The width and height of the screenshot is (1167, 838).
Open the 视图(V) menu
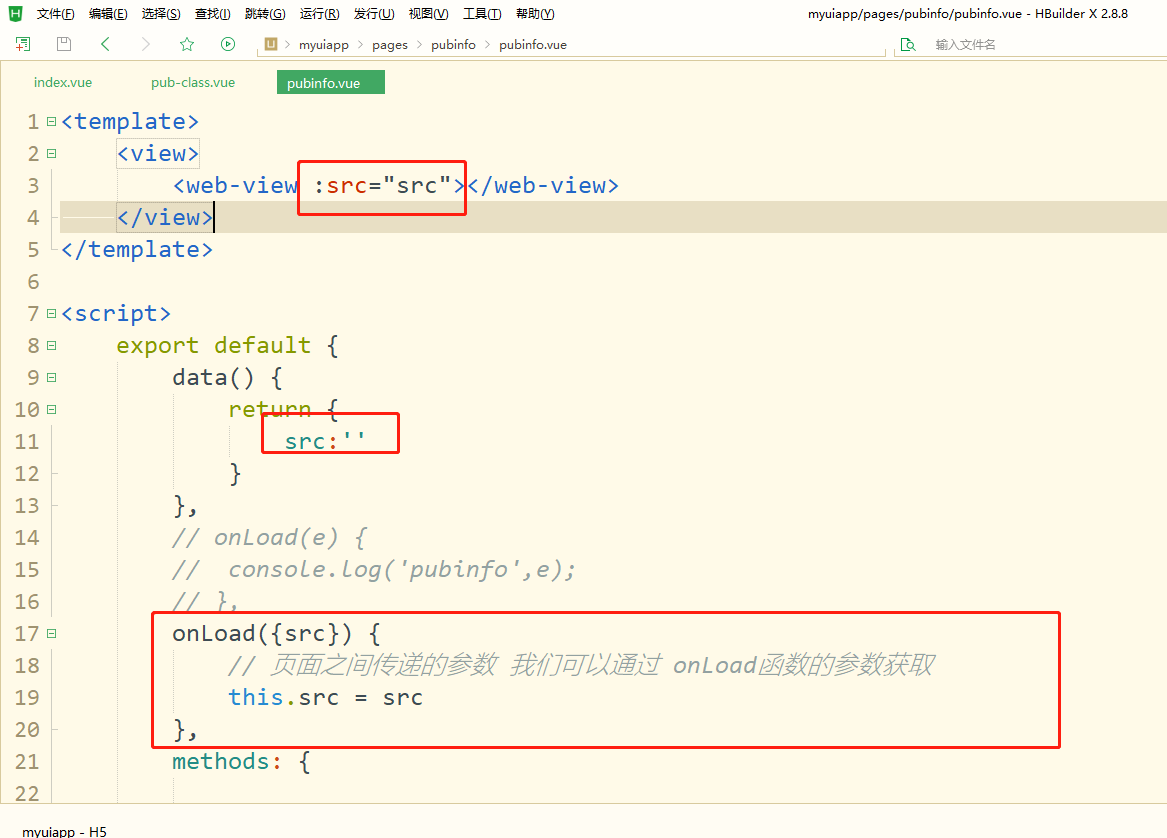pos(428,13)
